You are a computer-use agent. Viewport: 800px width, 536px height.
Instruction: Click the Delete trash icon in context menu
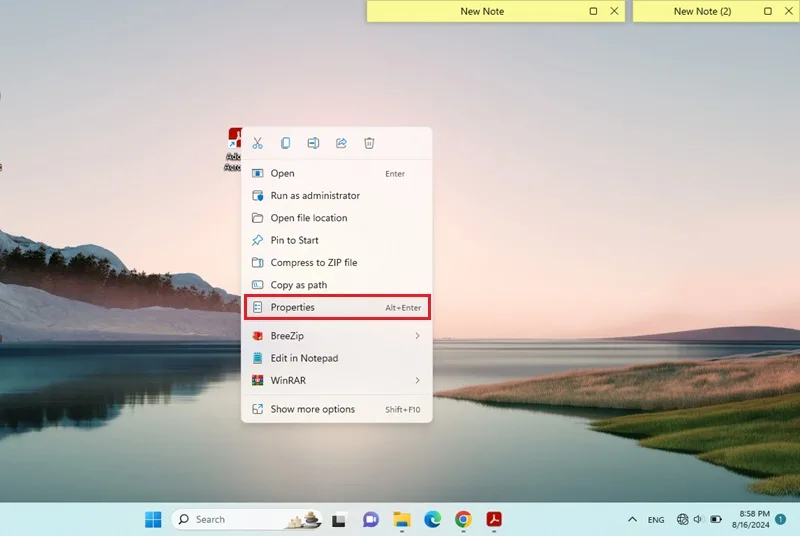click(x=369, y=143)
